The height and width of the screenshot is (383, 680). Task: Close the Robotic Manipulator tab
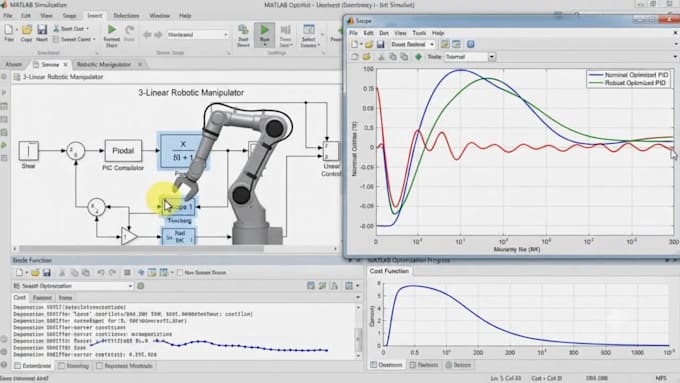click(x=140, y=65)
